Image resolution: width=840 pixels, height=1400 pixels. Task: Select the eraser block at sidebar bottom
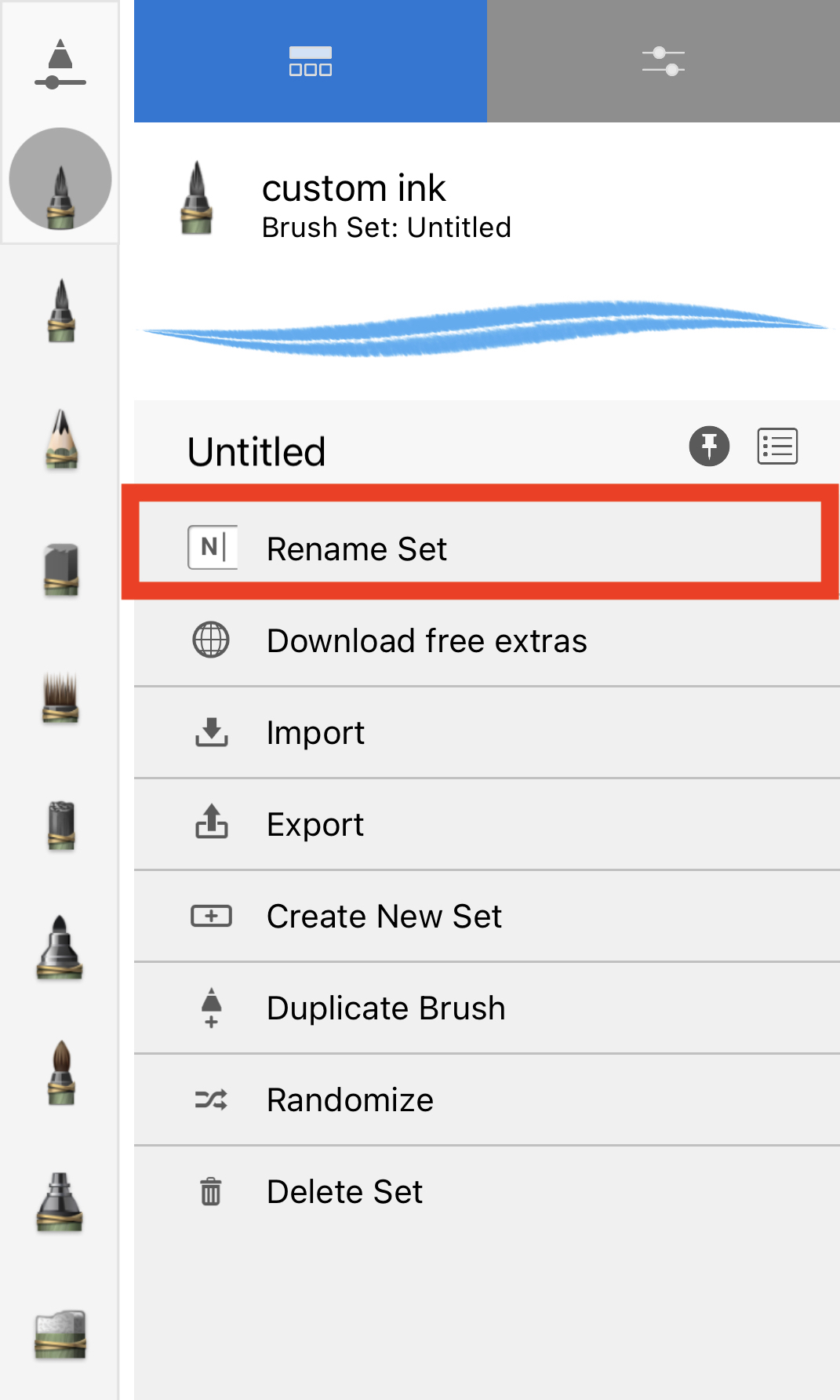60,1333
